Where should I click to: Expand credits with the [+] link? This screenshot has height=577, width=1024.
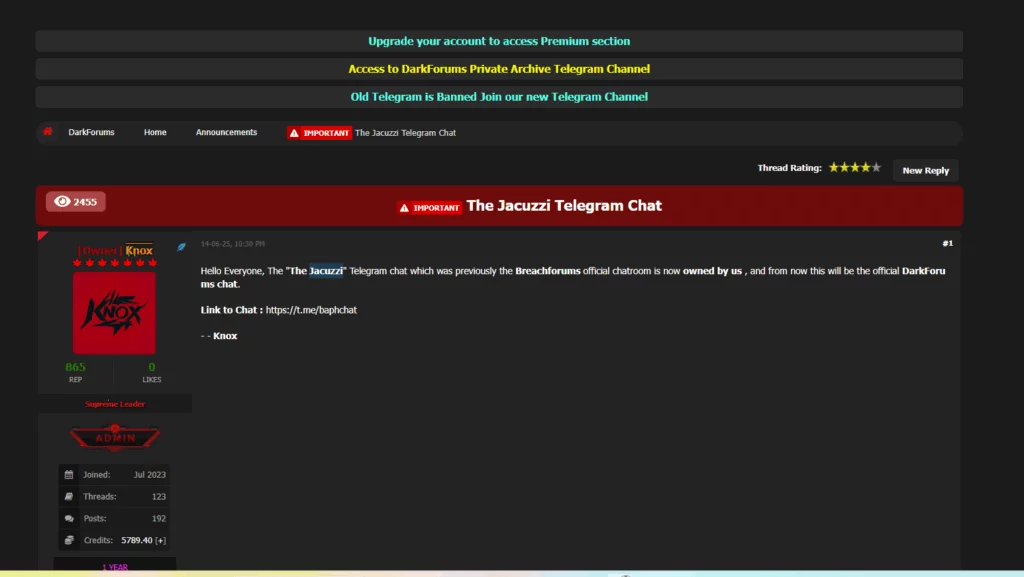(160, 540)
